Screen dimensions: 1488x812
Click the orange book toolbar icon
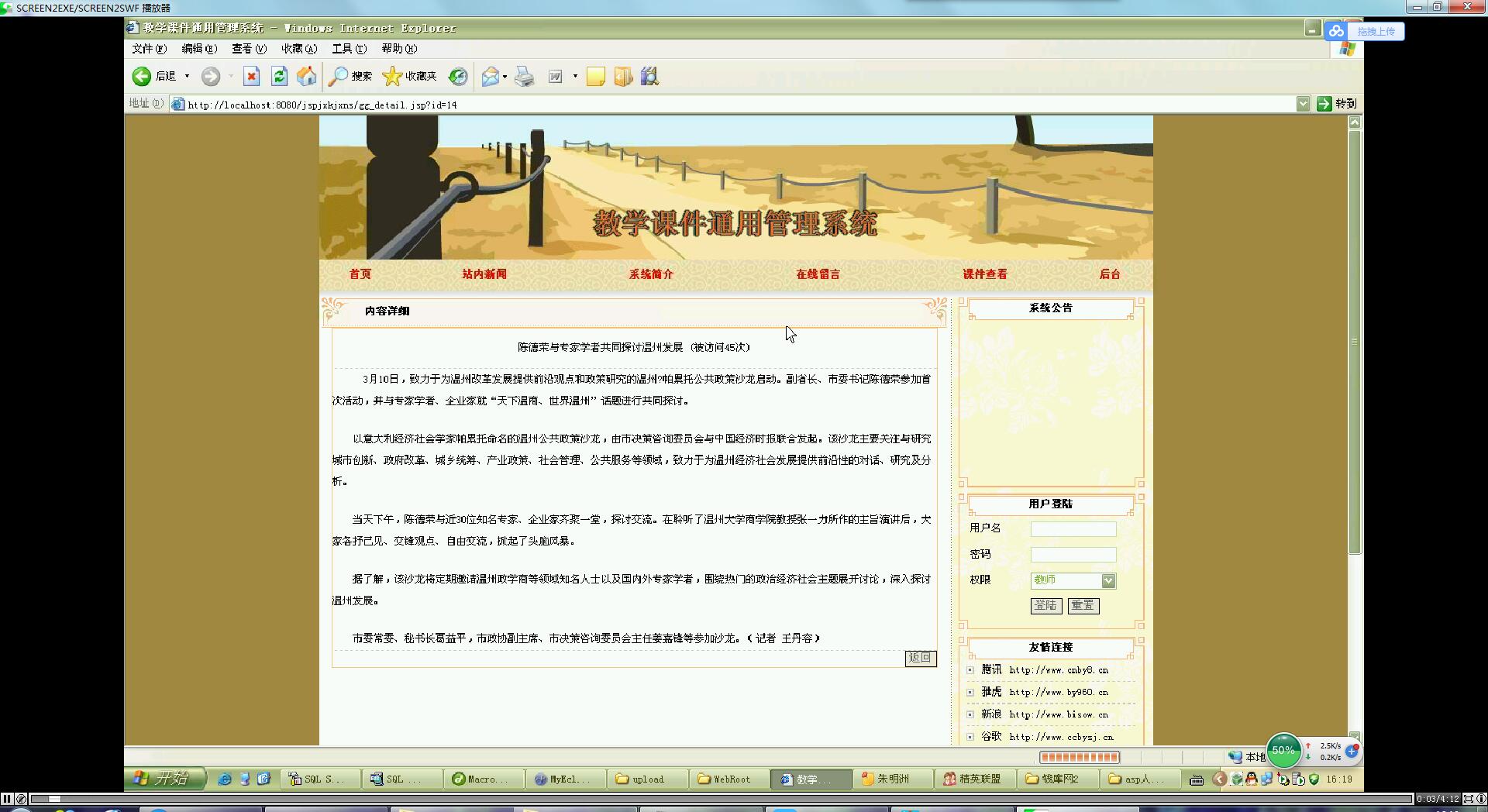623,76
